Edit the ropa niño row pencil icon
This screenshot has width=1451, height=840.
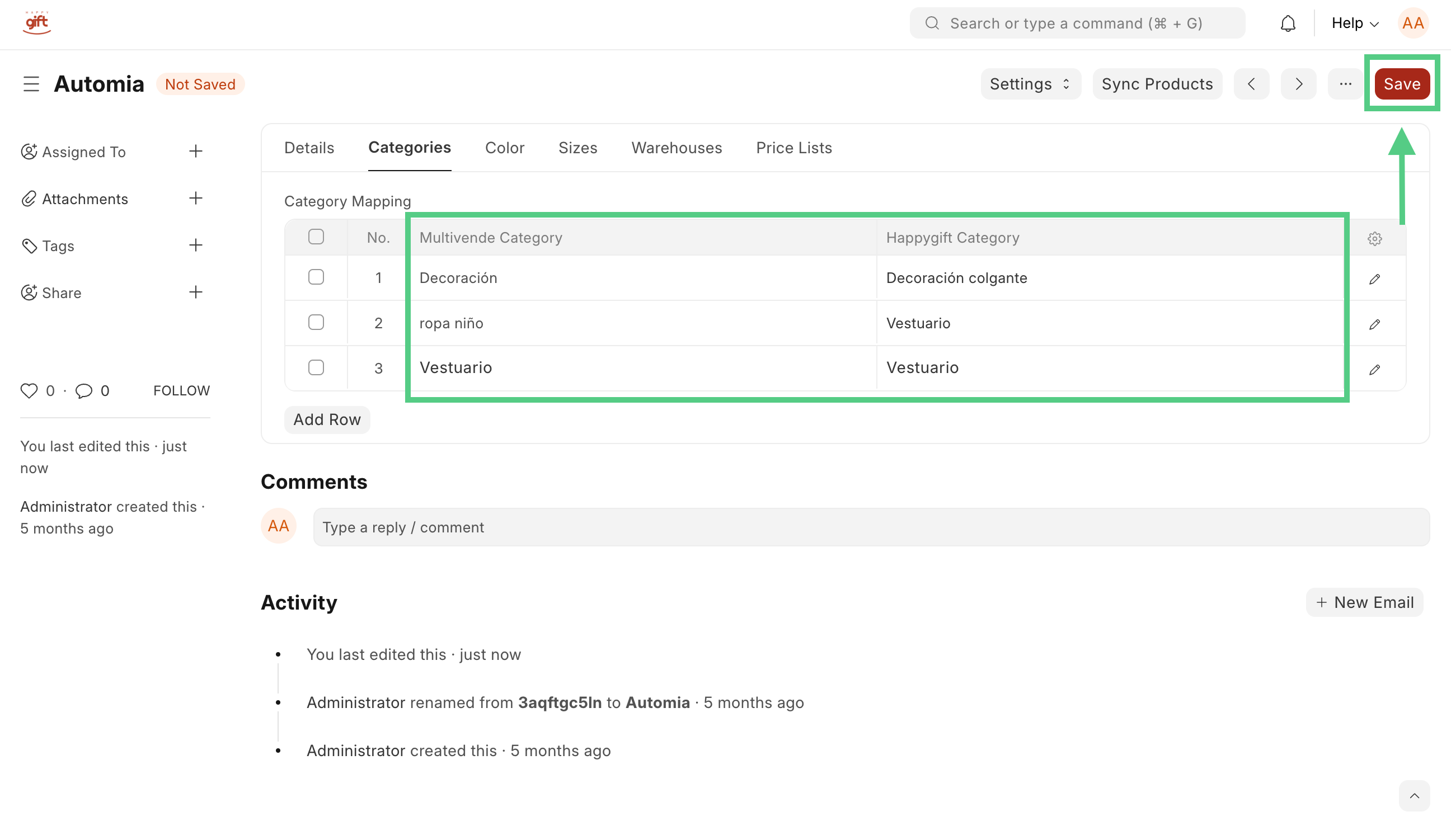click(x=1374, y=324)
